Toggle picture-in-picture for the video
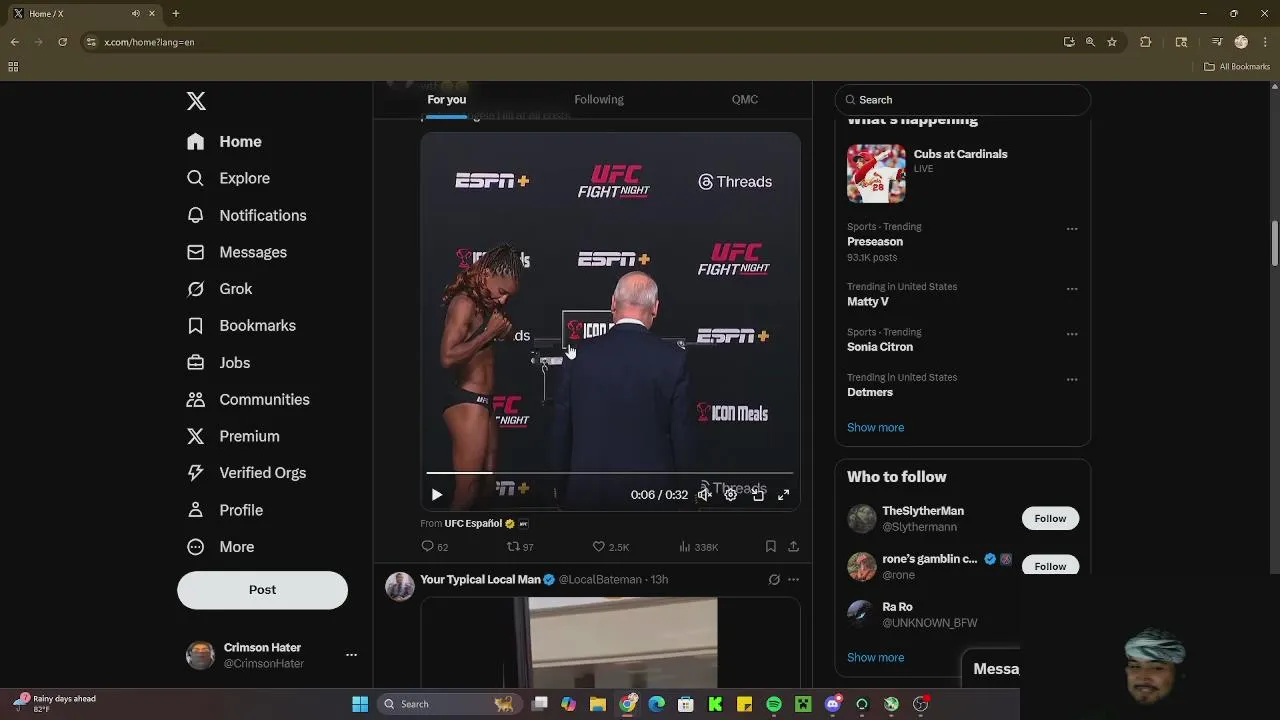1280x720 pixels. (758, 495)
